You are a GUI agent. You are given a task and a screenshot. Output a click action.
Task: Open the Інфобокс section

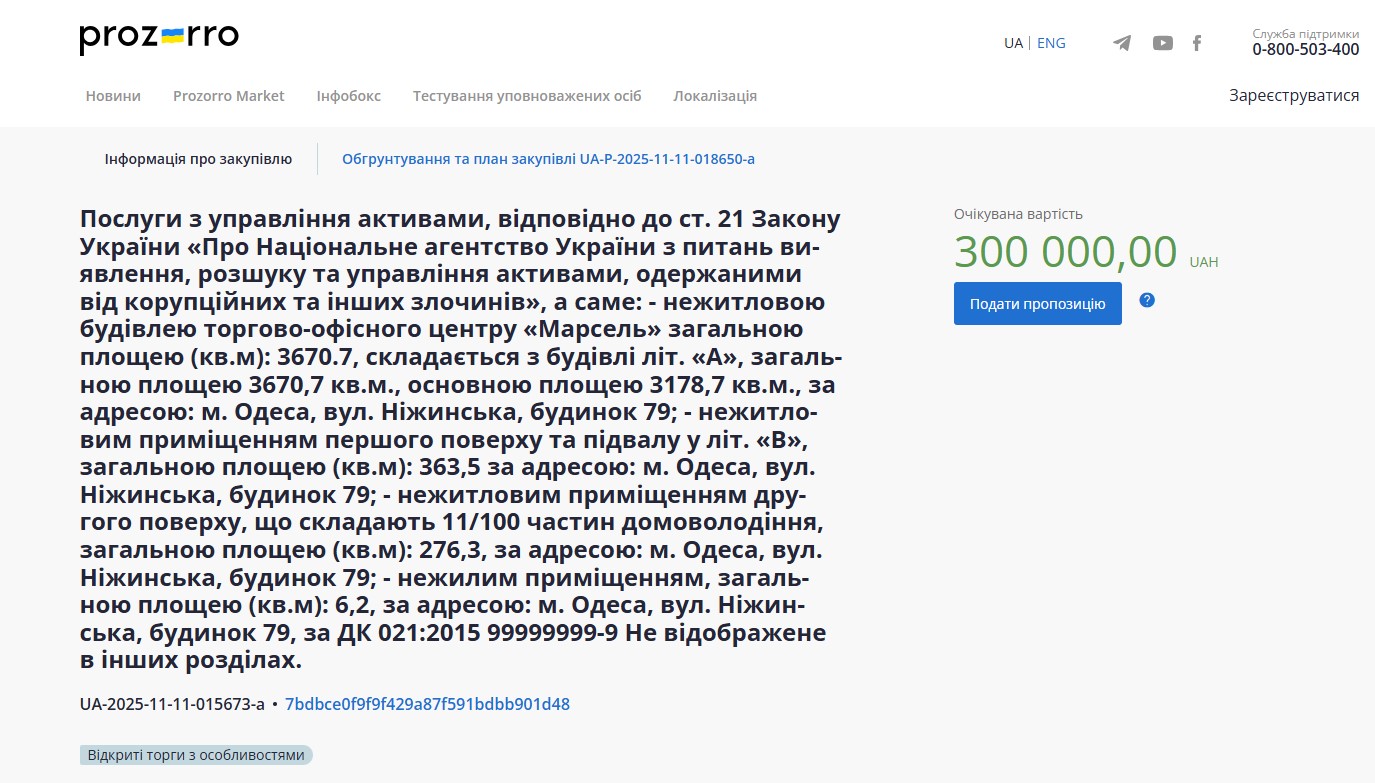348,96
